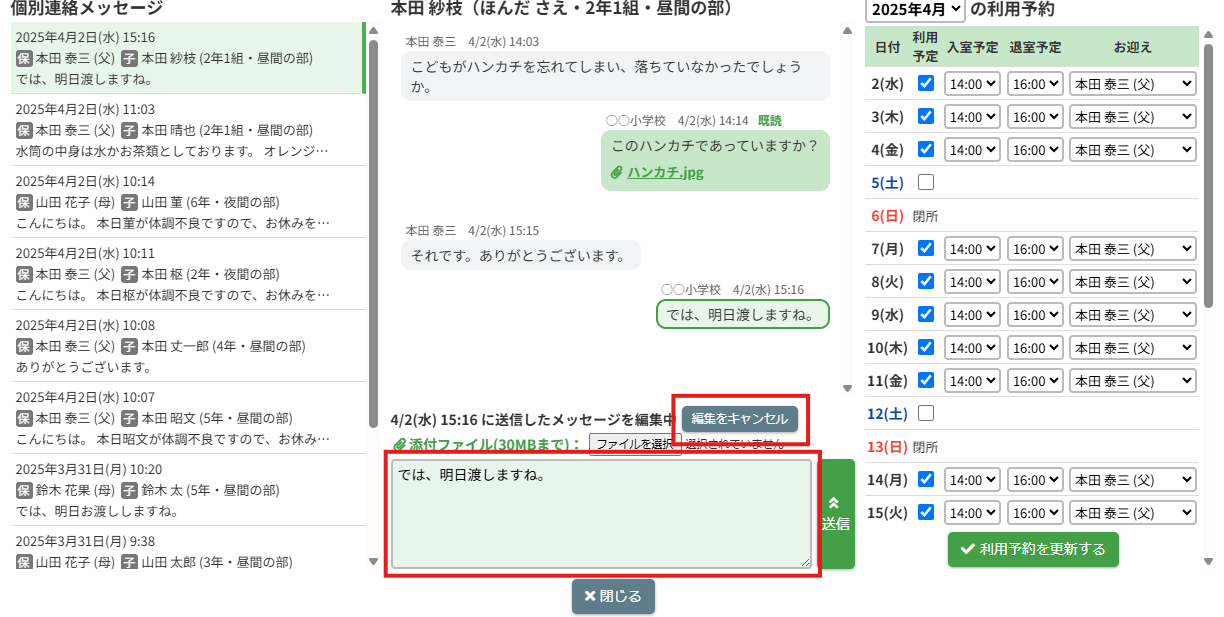The height and width of the screenshot is (617, 1224).
Task: Click the message list scroll-down arrow
Action: 373,561
